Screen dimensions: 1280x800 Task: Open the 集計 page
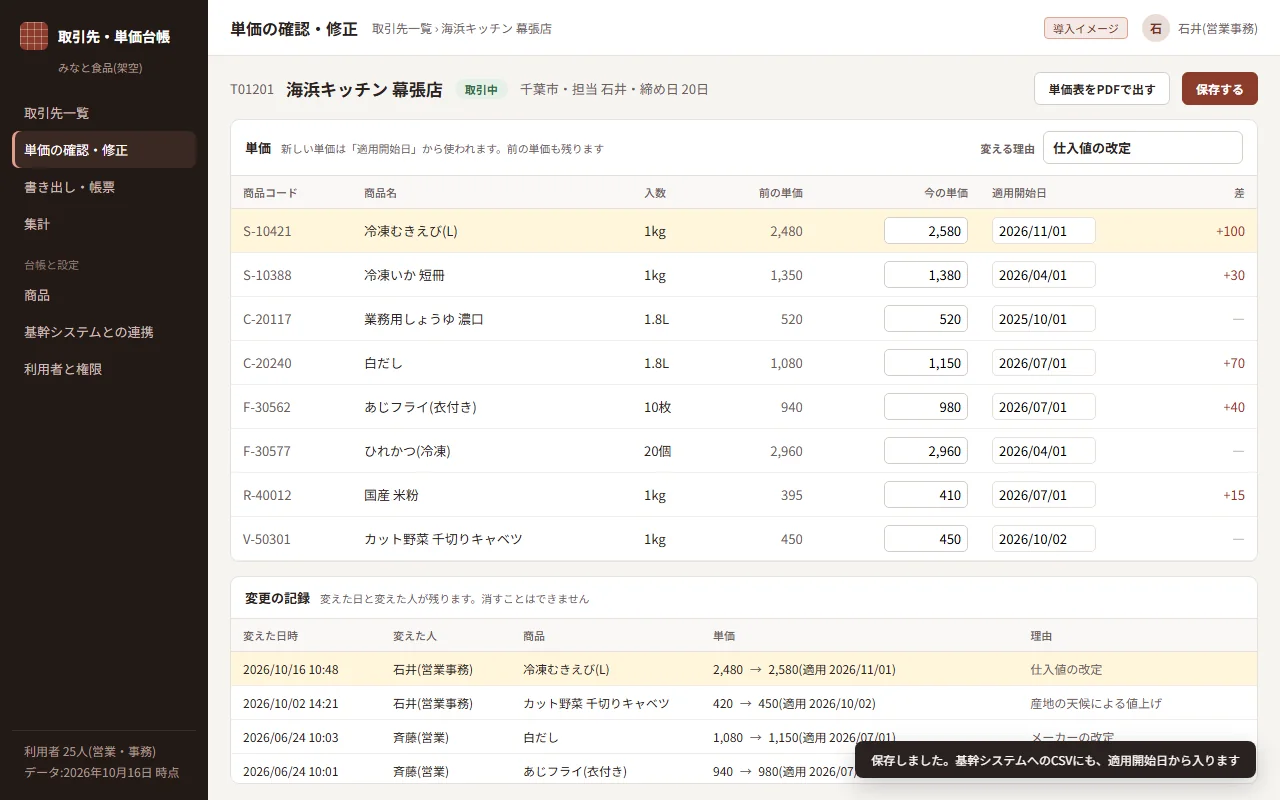click(x=104, y=224)
